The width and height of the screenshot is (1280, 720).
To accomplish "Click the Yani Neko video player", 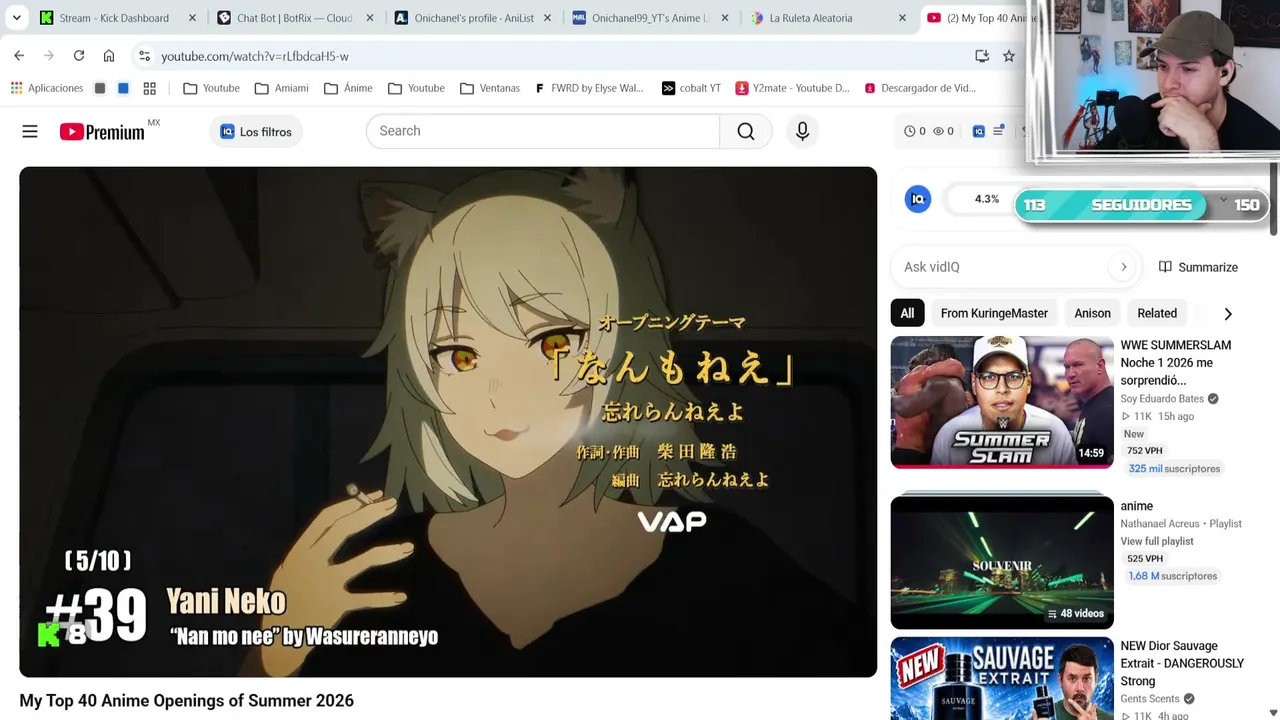I will tap(448, 422).
